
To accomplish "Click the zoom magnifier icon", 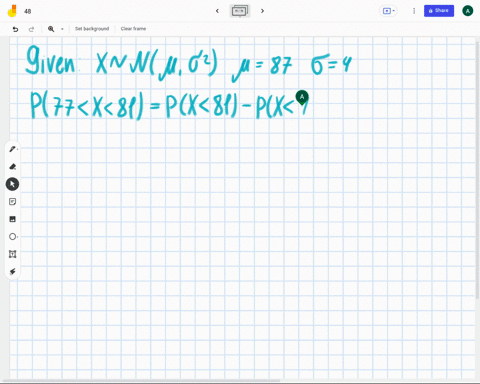I will [x=51, y=29].
